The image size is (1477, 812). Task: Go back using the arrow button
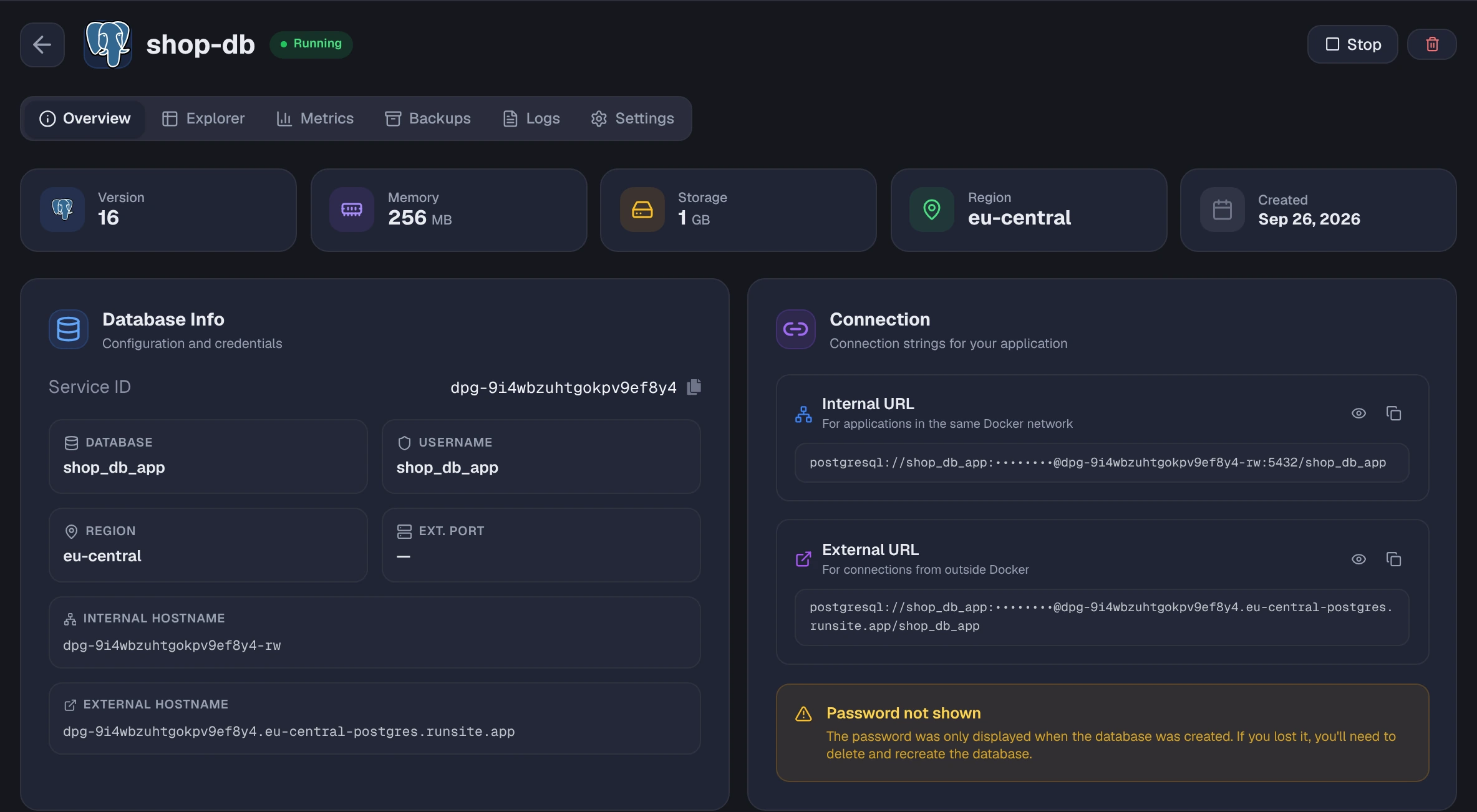[x=42, y=44]
